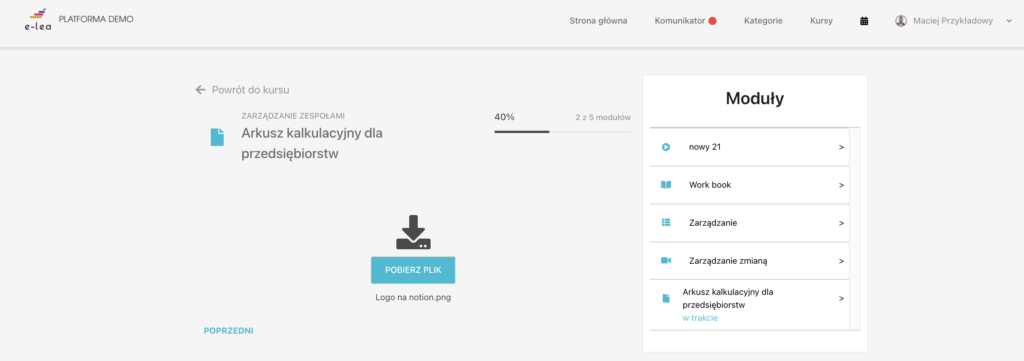Open Kursy in the navigation bar

(x=821, y=21)
